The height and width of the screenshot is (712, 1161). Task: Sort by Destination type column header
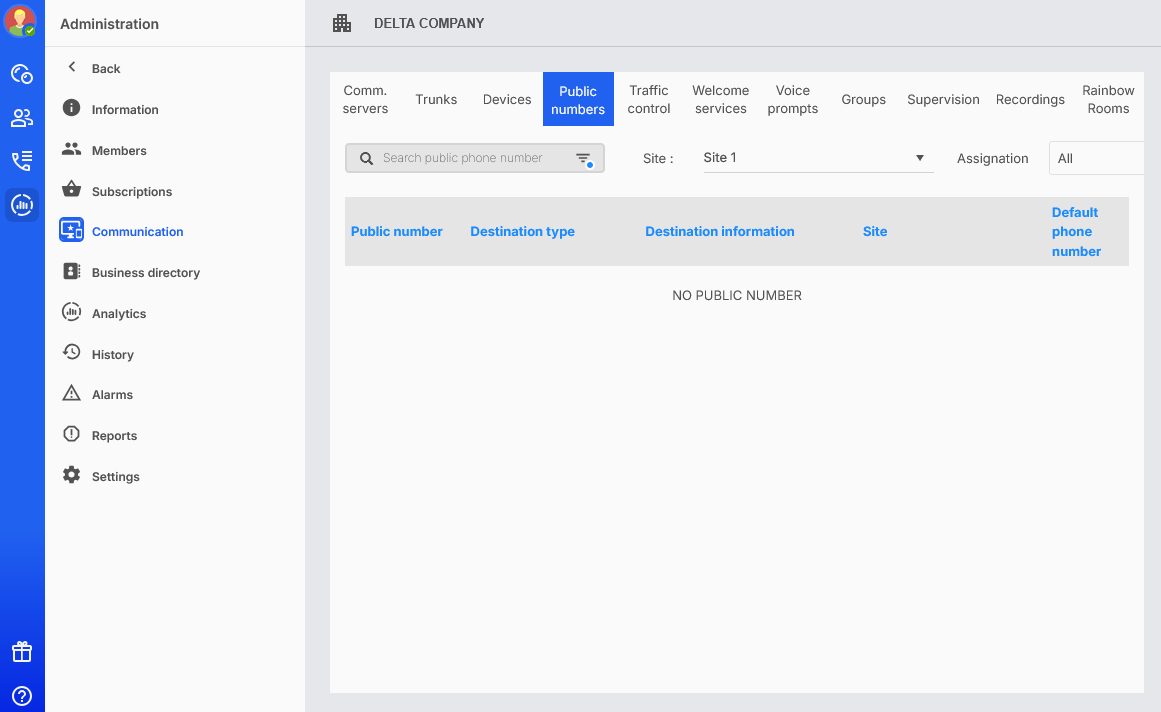[x=522, y=231]
